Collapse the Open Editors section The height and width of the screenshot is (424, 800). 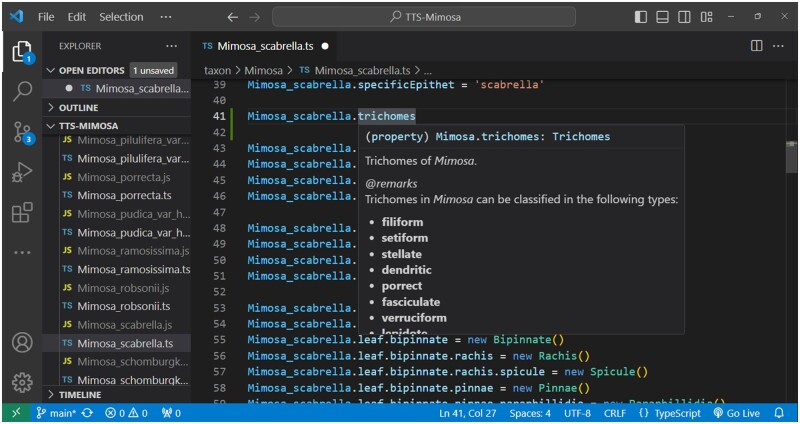tap(91, 70)
